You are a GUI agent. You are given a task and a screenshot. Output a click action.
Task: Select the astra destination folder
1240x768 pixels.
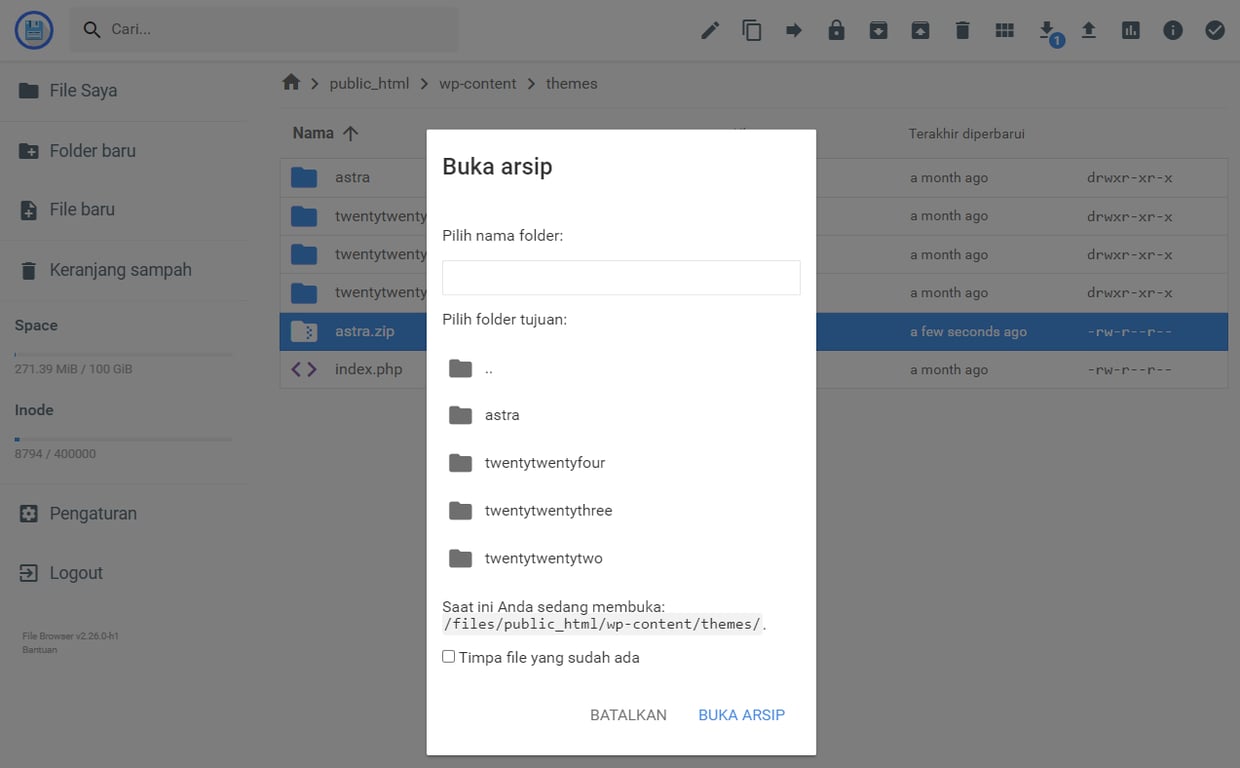(x=502, y=415)
